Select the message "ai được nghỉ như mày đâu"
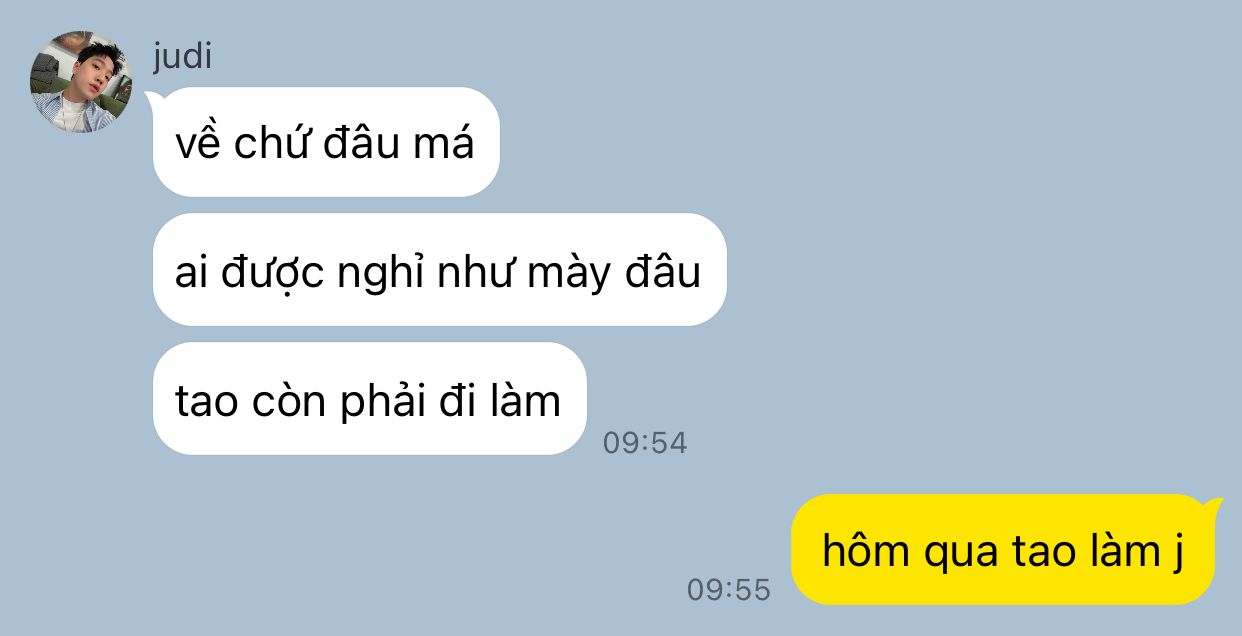This screenshot has width=1242, height=636. (439, 270)
